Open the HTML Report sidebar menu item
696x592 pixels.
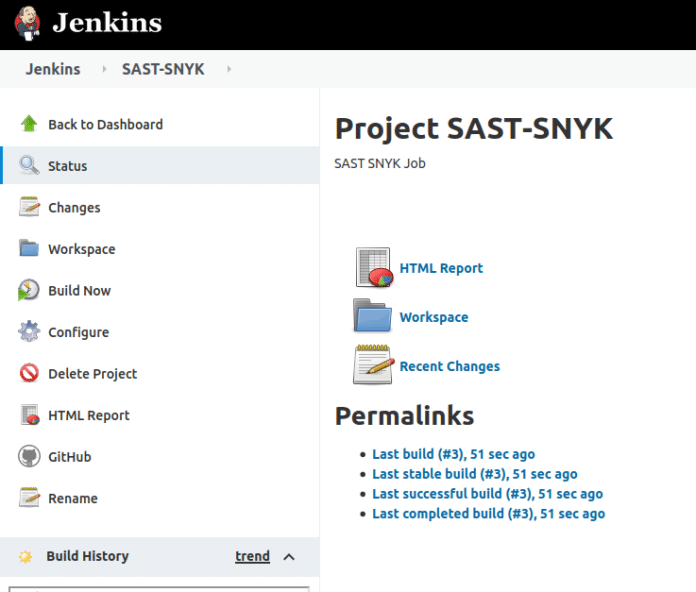click(88, 415)
